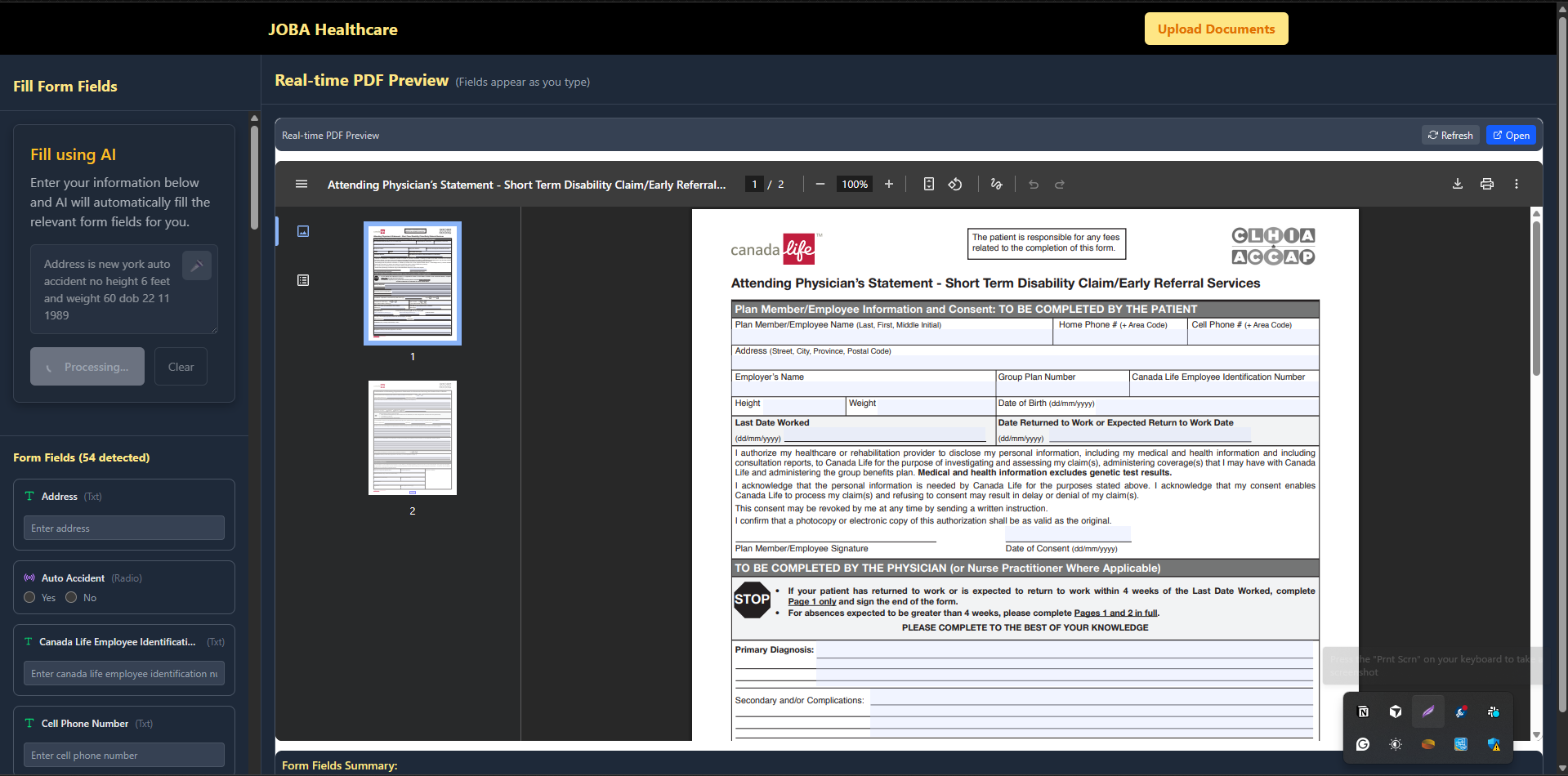Click the Upload Documents button
Image resolution: width=1568 pixels, height=776 pixels.
(x=1215, y=29)
